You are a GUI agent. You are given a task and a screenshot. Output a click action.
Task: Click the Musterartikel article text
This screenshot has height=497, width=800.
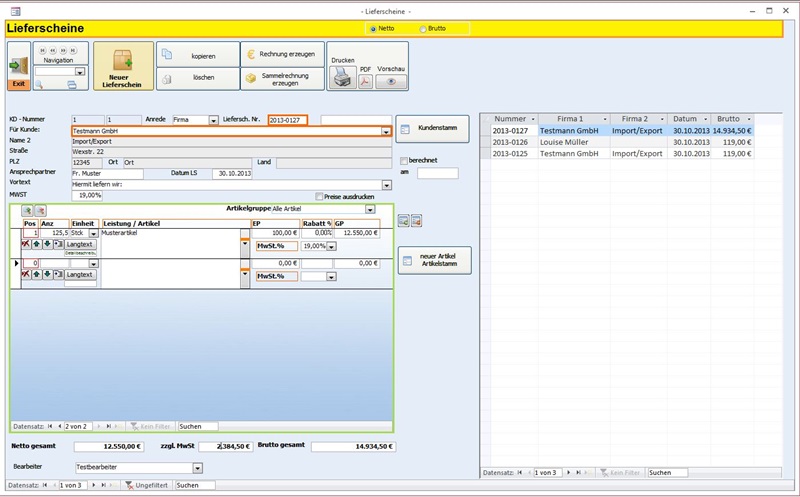coord(119,233)
